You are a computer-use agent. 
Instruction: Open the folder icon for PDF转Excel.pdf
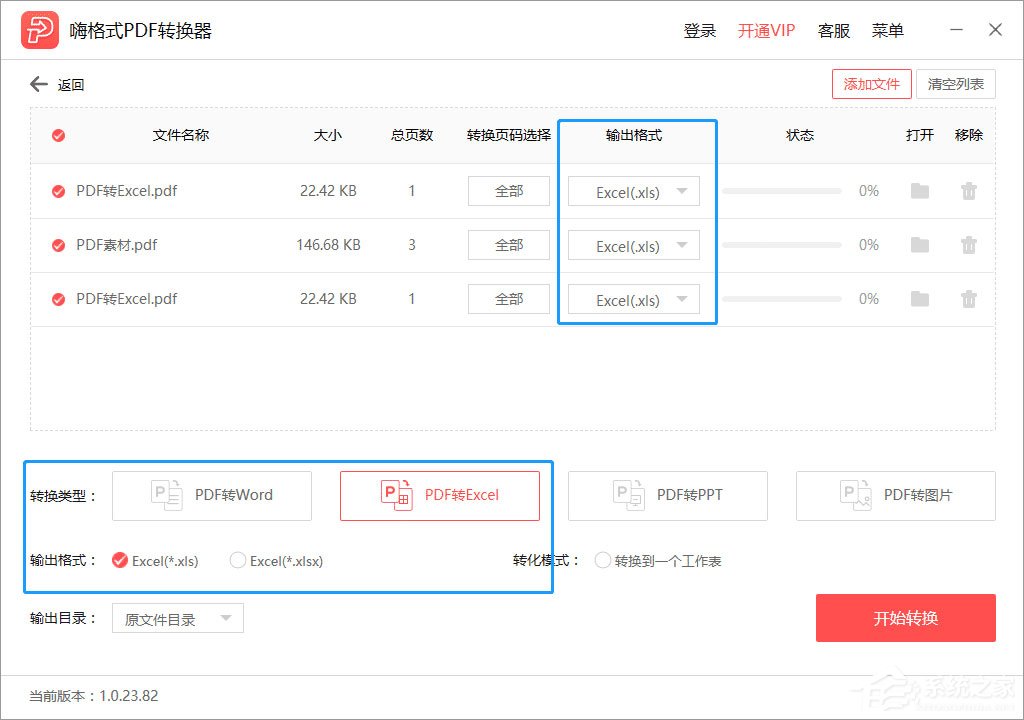(x=919, y=190)
